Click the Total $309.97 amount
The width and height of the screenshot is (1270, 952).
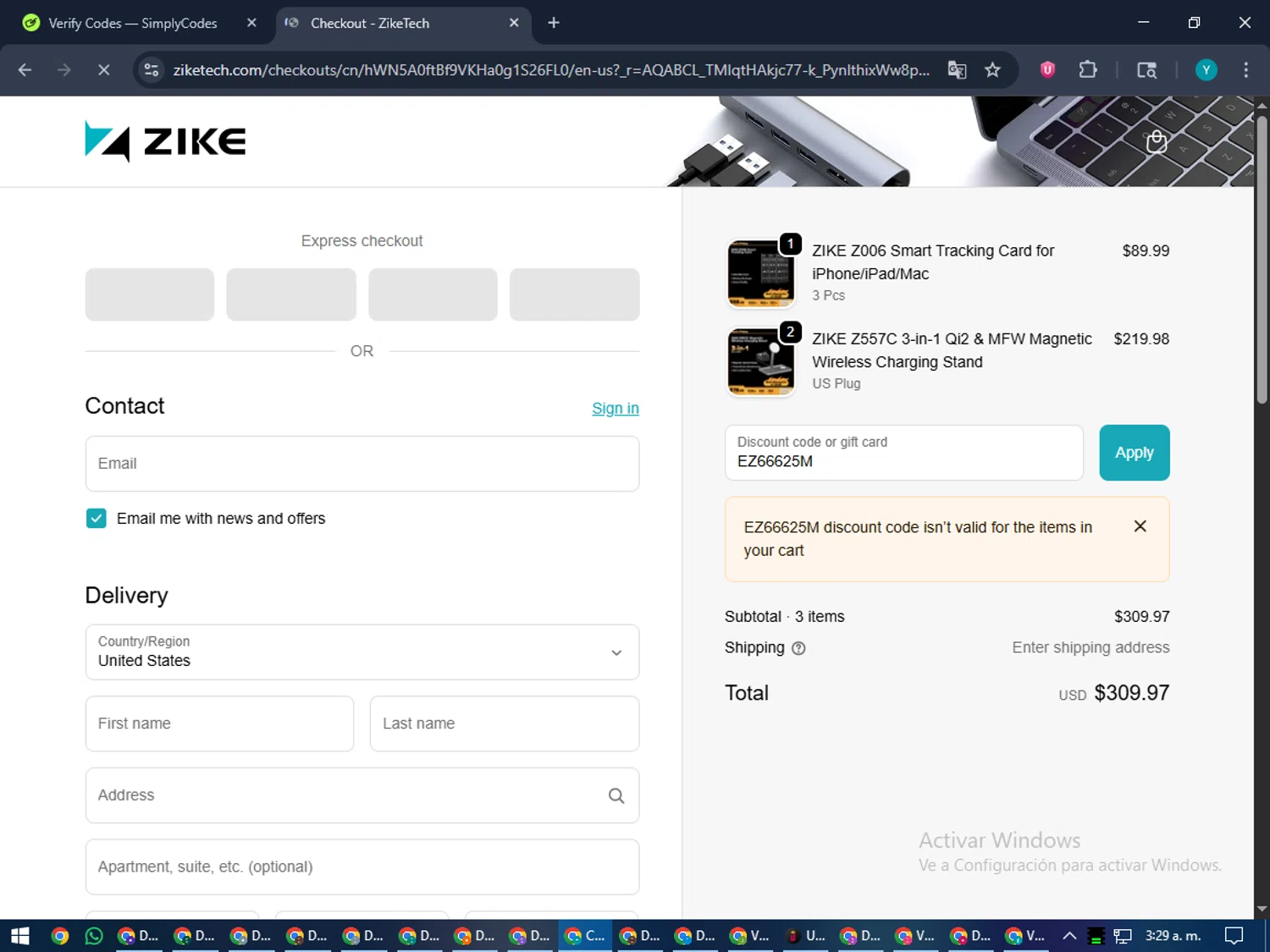coord(1131,693)
